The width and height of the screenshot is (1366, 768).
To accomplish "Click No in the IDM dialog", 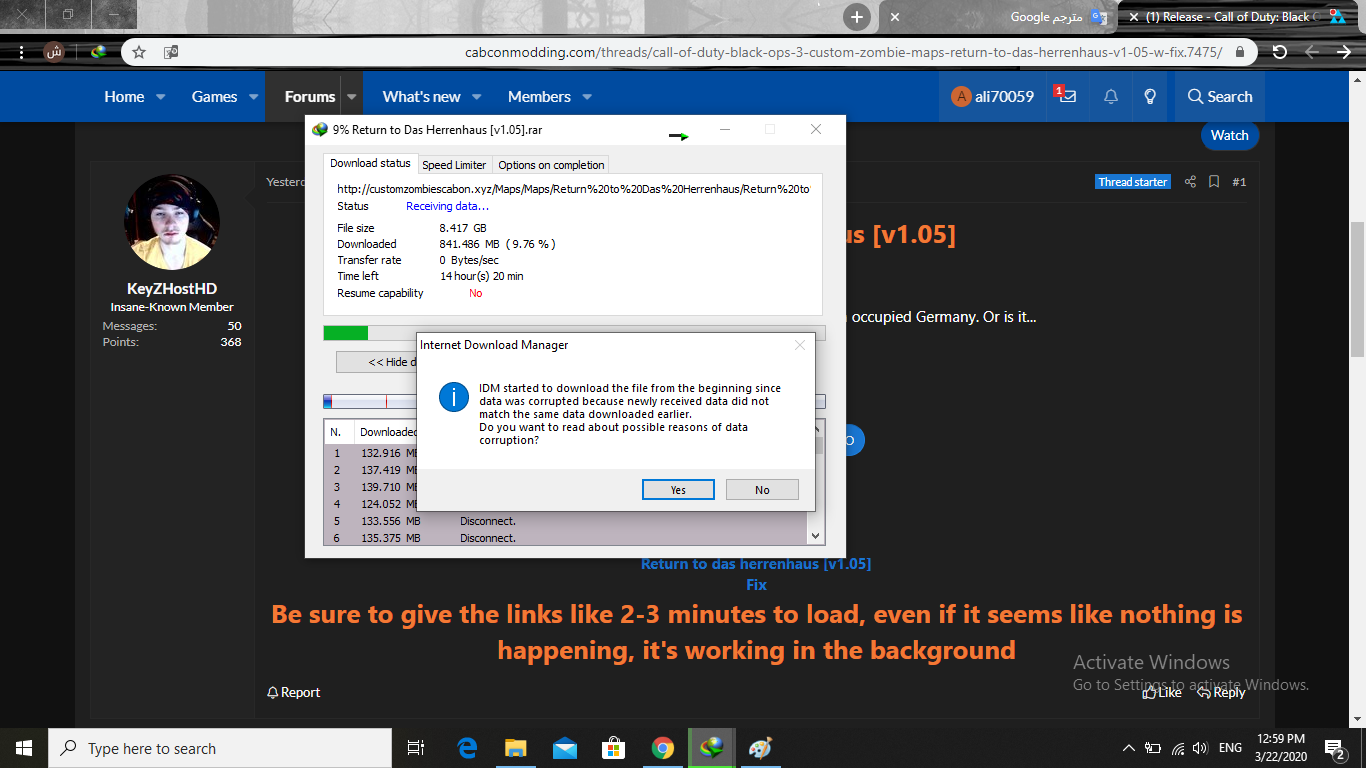I will point(762,490).
